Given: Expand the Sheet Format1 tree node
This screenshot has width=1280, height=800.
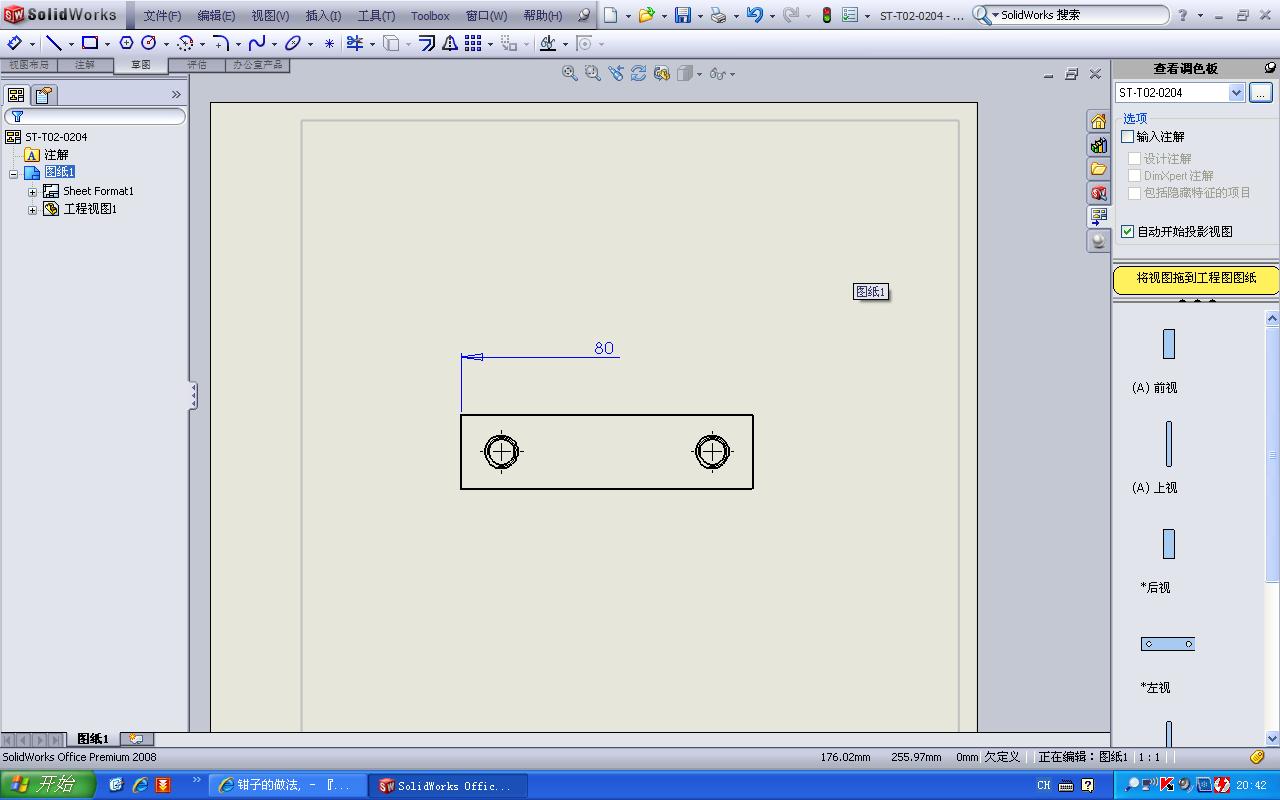Looking at the screenshot, I should pos(32,191).
